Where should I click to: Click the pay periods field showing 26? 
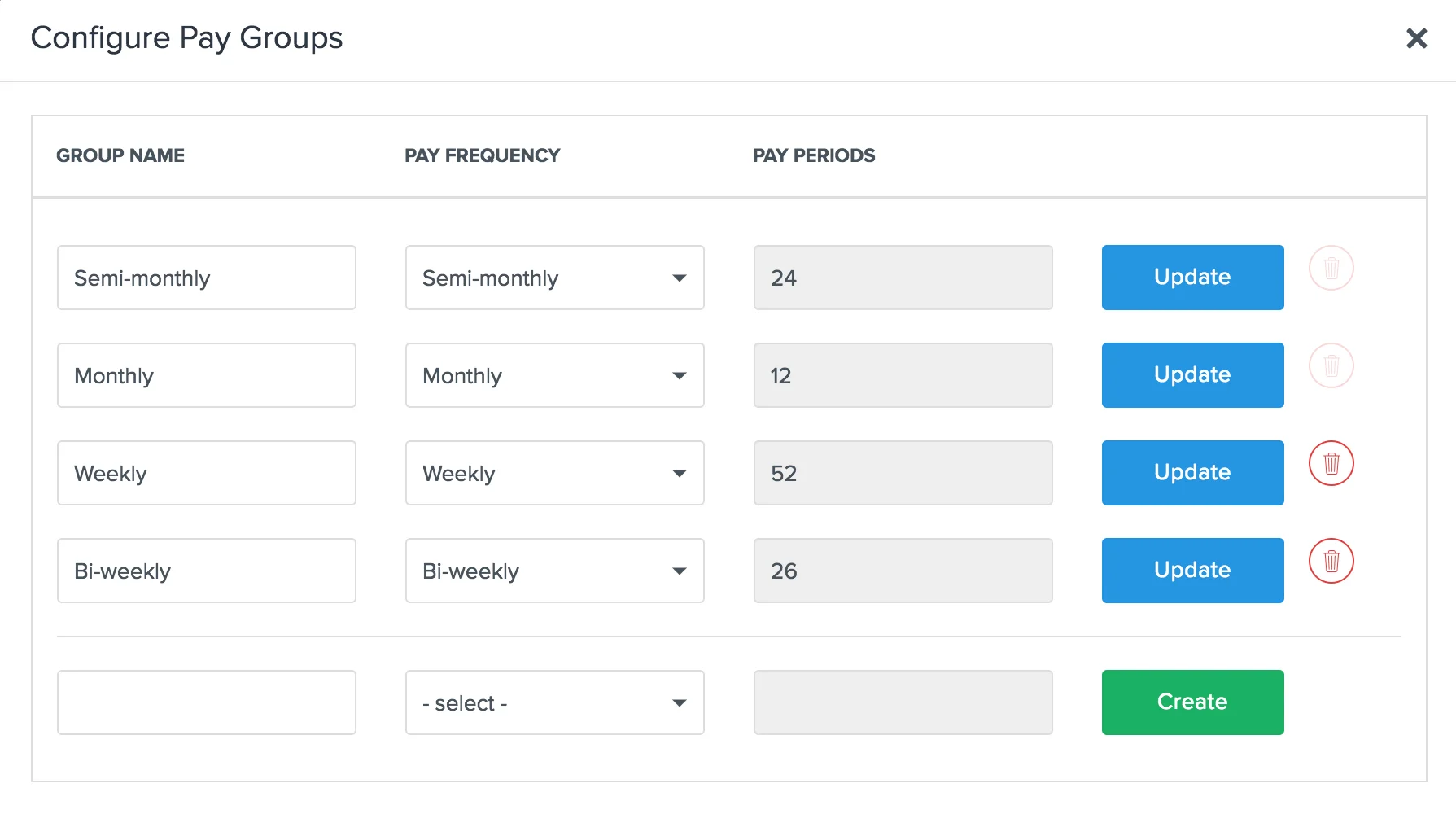point(903,571)
